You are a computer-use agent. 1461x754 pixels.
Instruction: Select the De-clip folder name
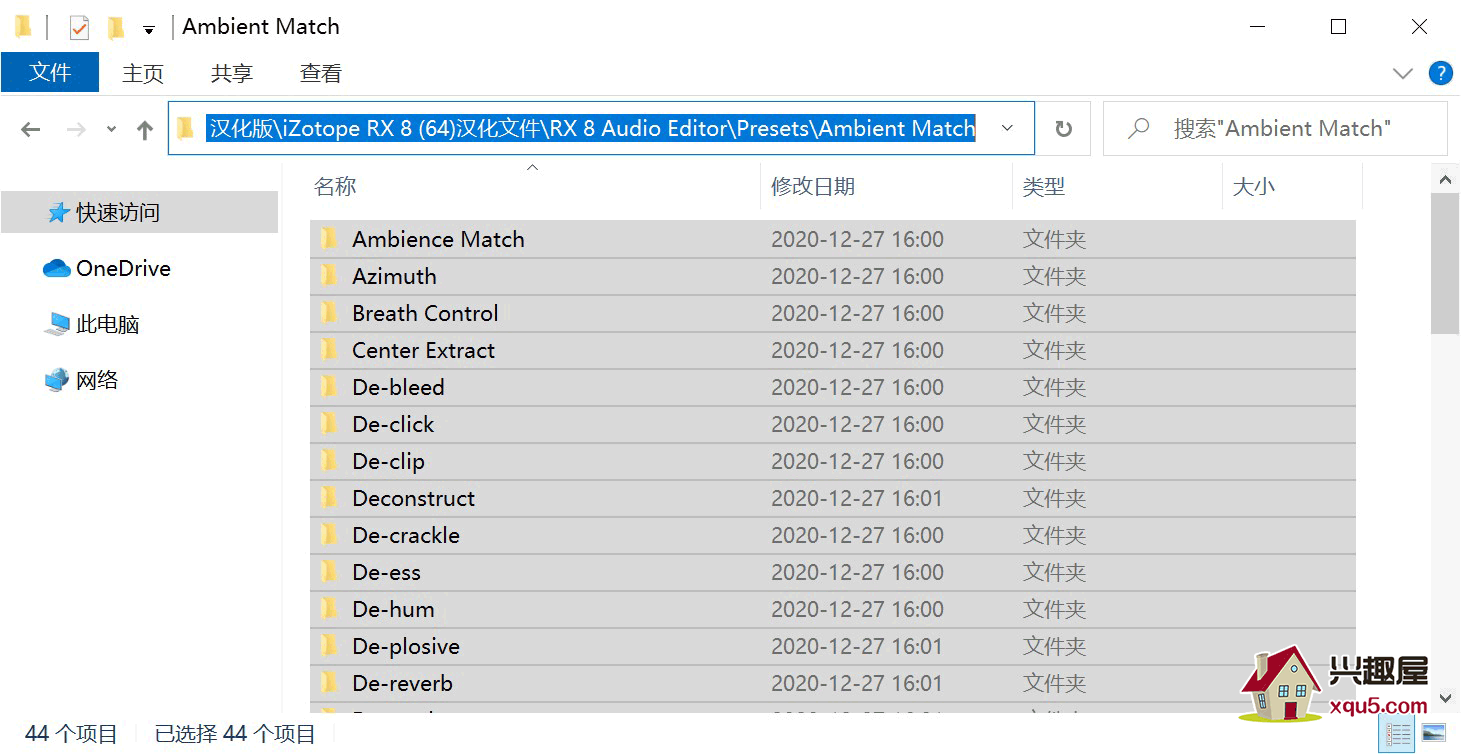(388, 461)
